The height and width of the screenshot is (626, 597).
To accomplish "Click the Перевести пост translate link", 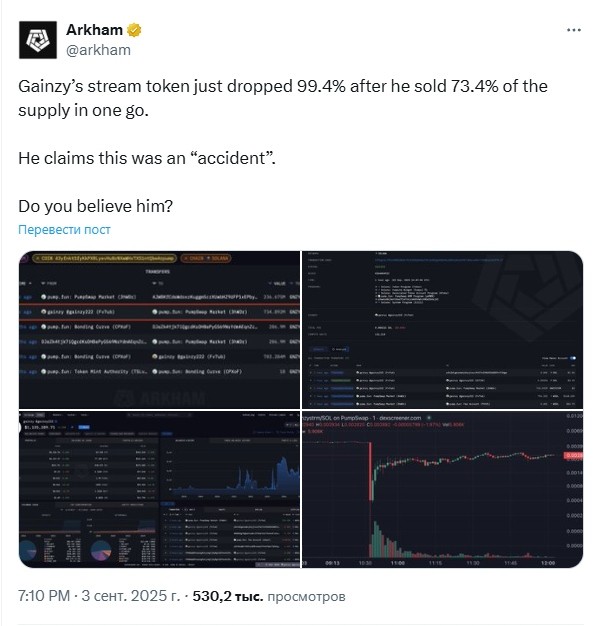I will click(x=64, y=230).
